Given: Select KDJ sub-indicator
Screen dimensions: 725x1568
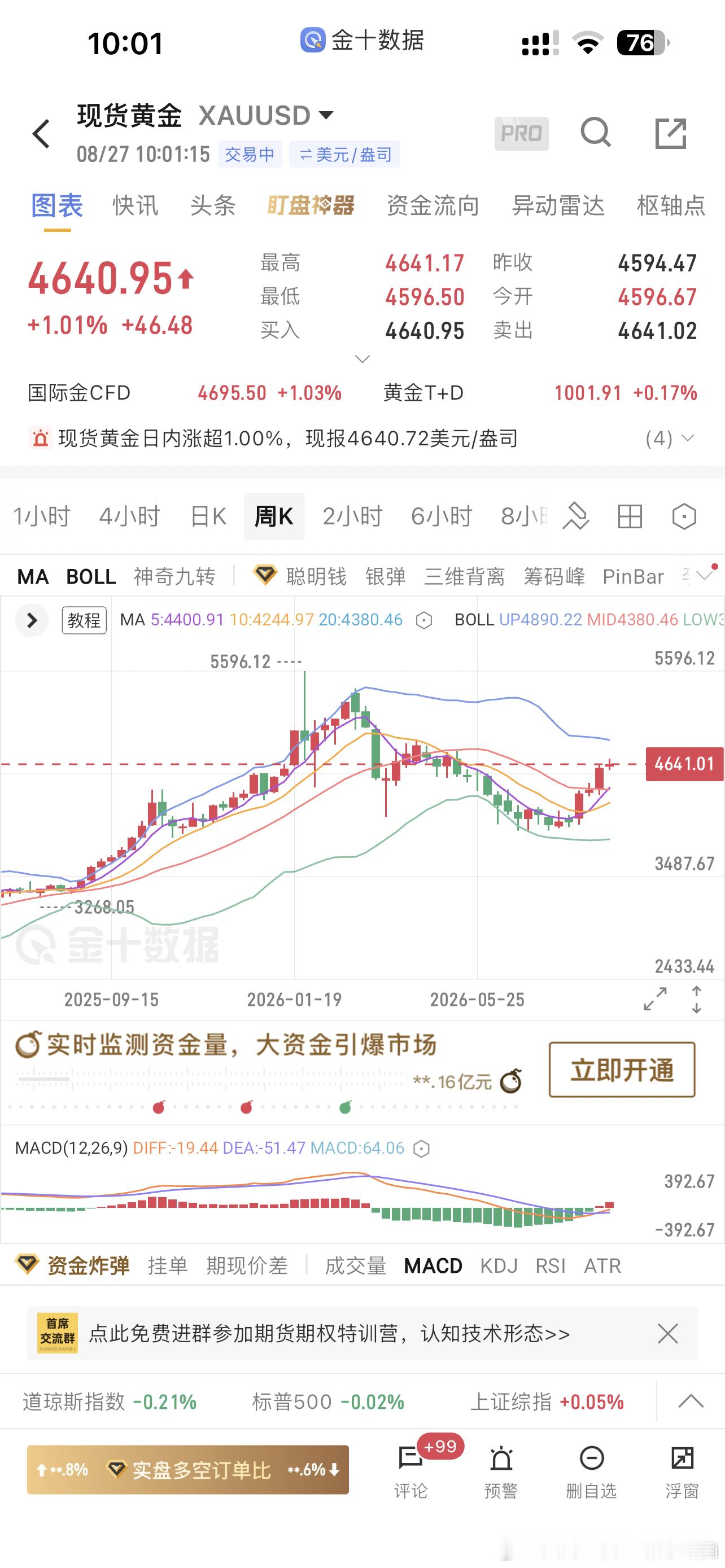Looking at the screenshot, I should tap(499, 1265).
